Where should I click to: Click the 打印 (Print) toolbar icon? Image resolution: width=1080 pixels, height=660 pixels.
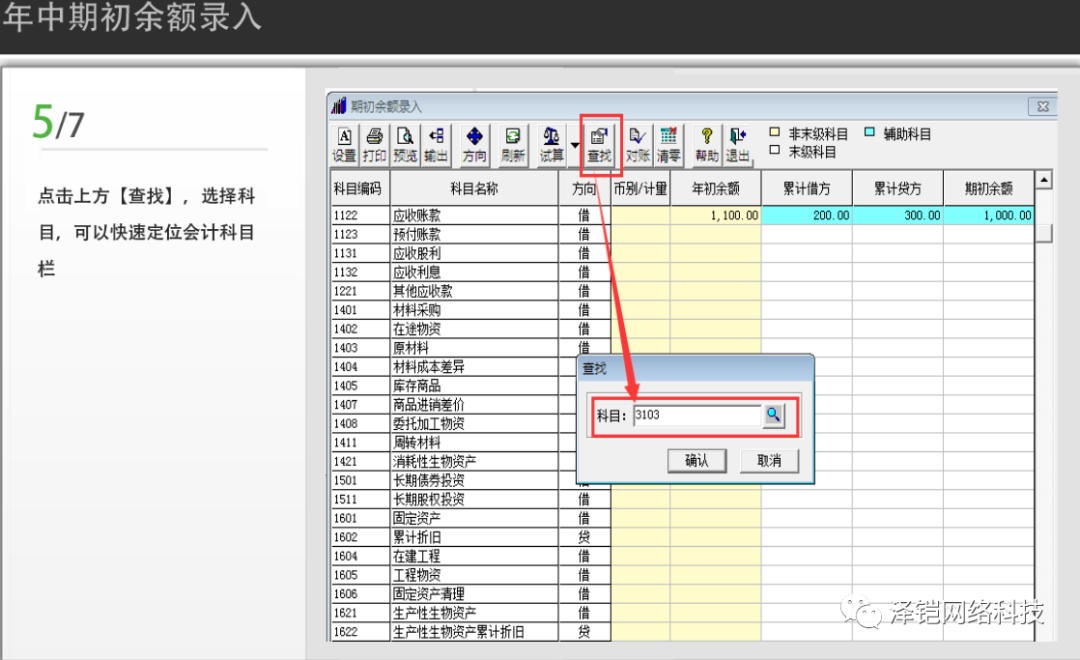pyautogui.click(x=374, y=144)
